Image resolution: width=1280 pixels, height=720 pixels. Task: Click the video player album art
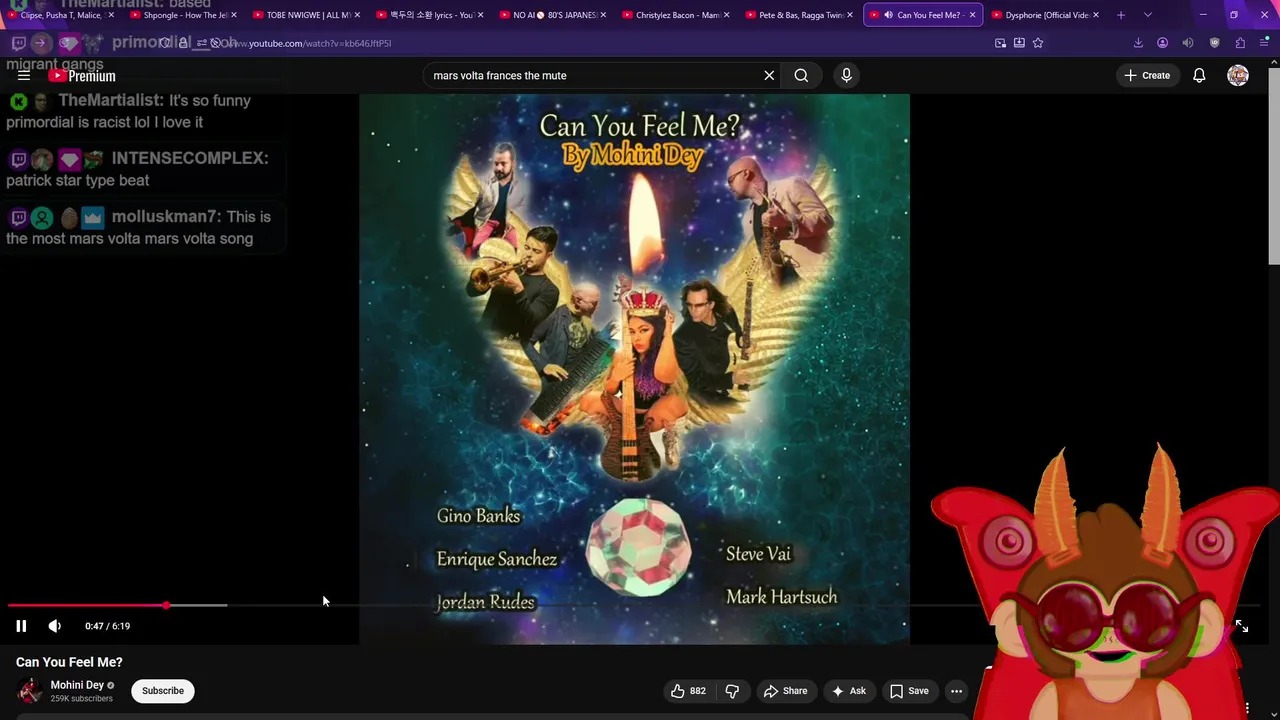pyautogui.click(x=634, y=369)
